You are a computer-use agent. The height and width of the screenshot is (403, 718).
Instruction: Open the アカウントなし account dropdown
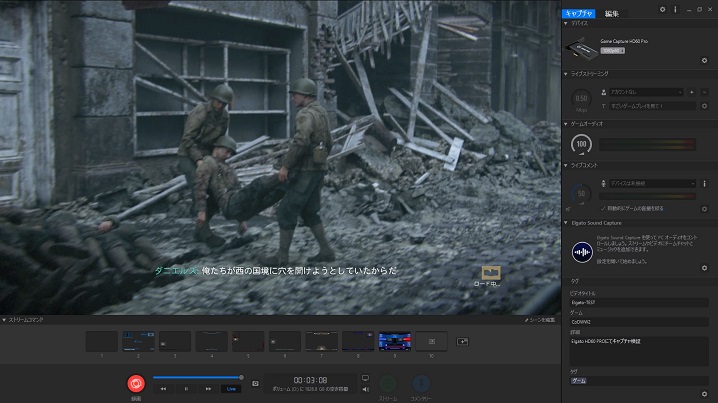click(x=646, y=92)
